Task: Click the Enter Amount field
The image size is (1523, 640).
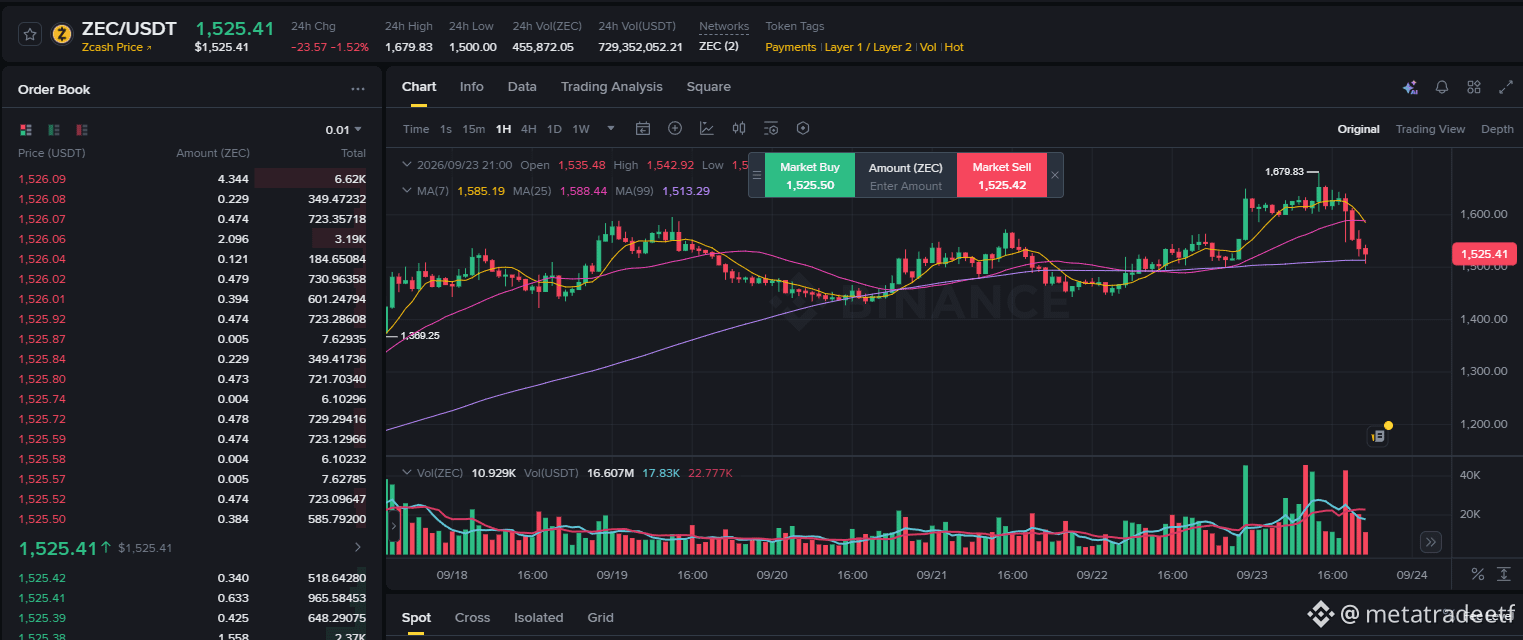Action: 906,186
